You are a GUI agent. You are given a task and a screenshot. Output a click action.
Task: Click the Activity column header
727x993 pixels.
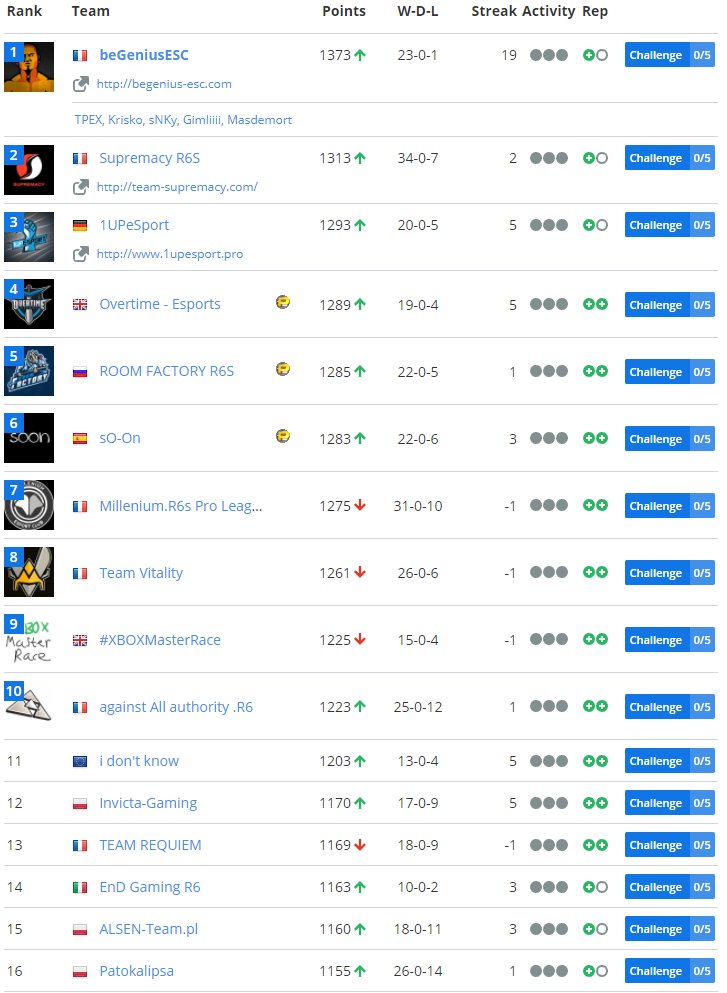coord(549,11)
